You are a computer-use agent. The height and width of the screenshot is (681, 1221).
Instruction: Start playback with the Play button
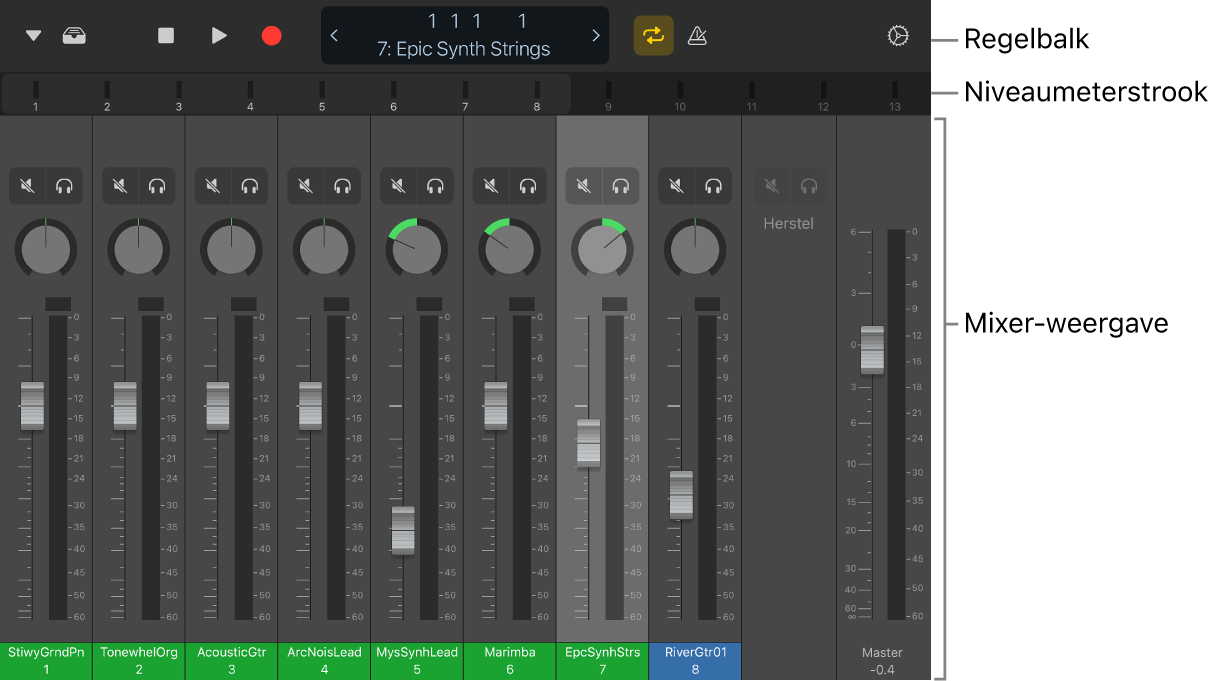(219, 35)
